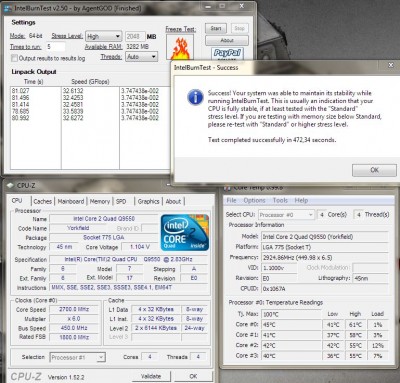Click OK in the Success dialog
This screenshot has height=383, width=400.
pos(374,170)
